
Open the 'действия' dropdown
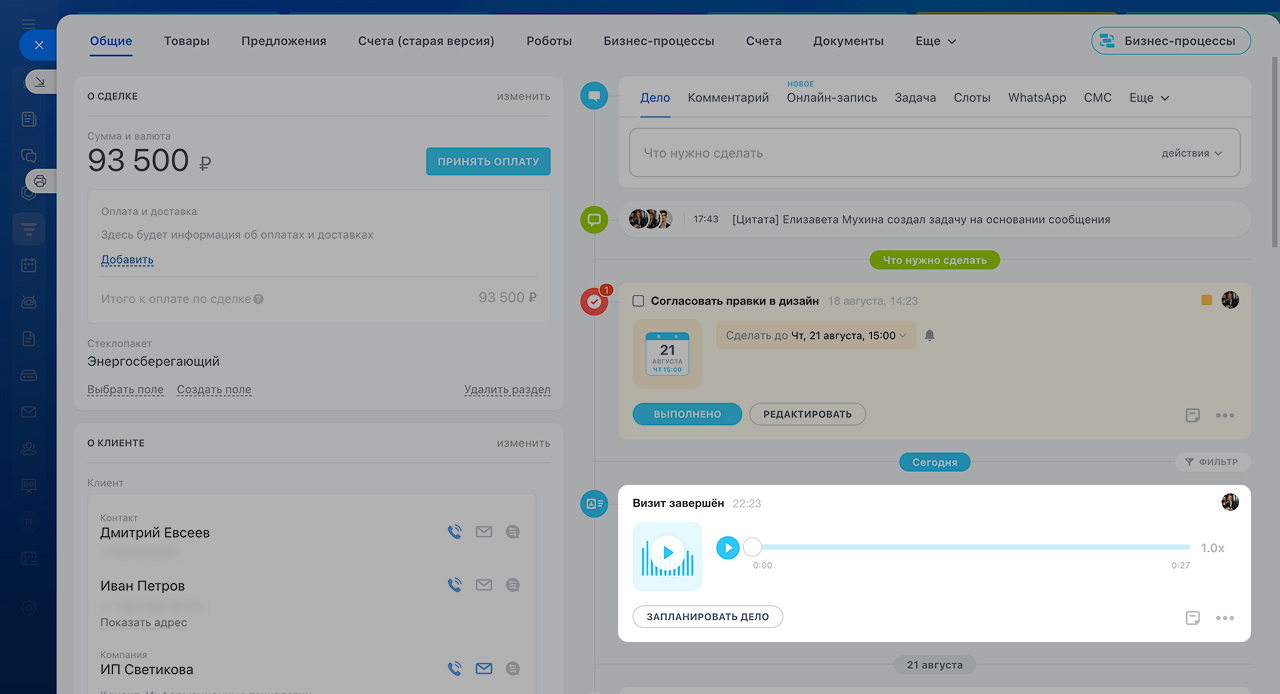(x=1192, y=153)
